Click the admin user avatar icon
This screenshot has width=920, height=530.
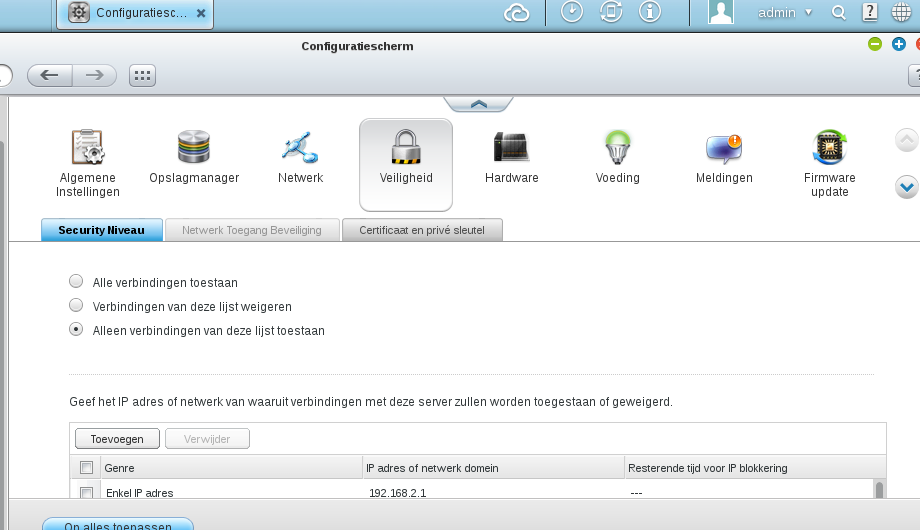[x=721, y=12]
